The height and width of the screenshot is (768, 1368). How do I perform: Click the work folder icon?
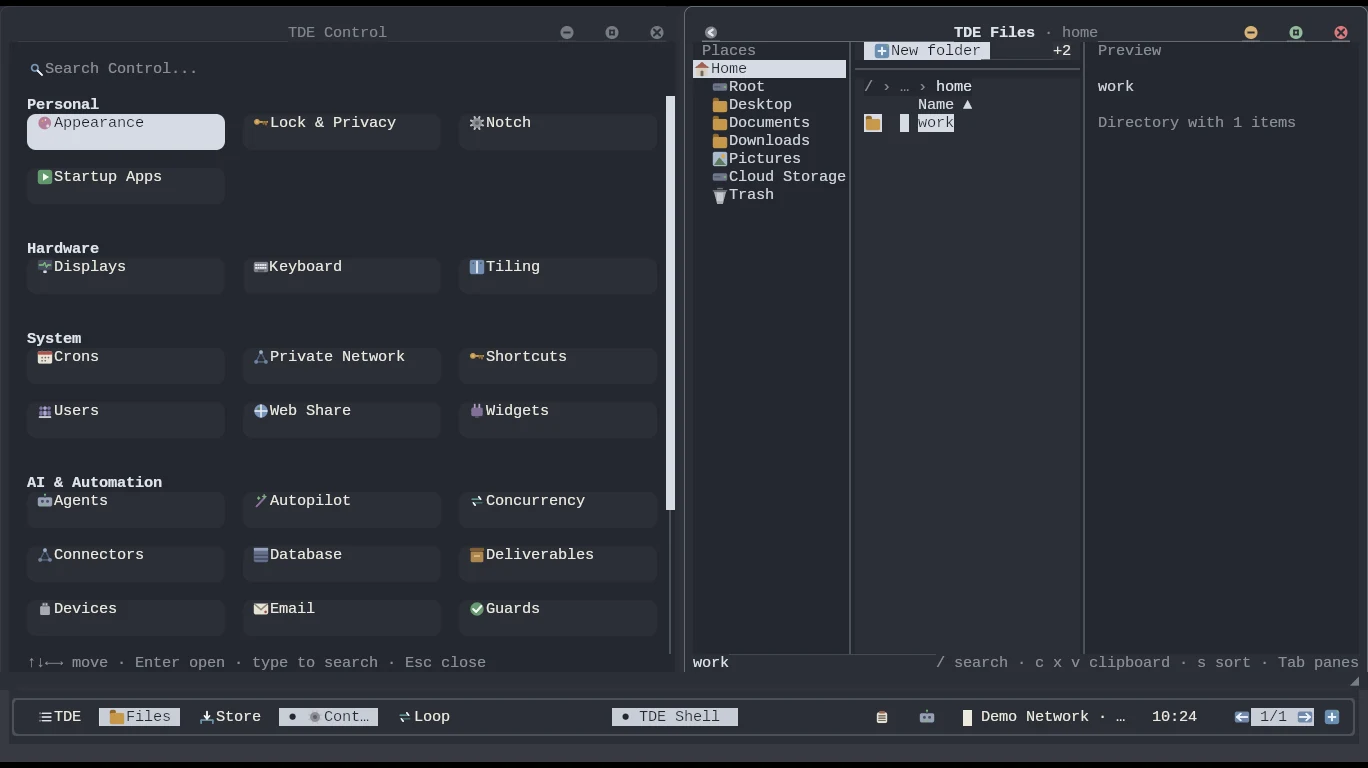pyautogui.click(x=873, y=123)
